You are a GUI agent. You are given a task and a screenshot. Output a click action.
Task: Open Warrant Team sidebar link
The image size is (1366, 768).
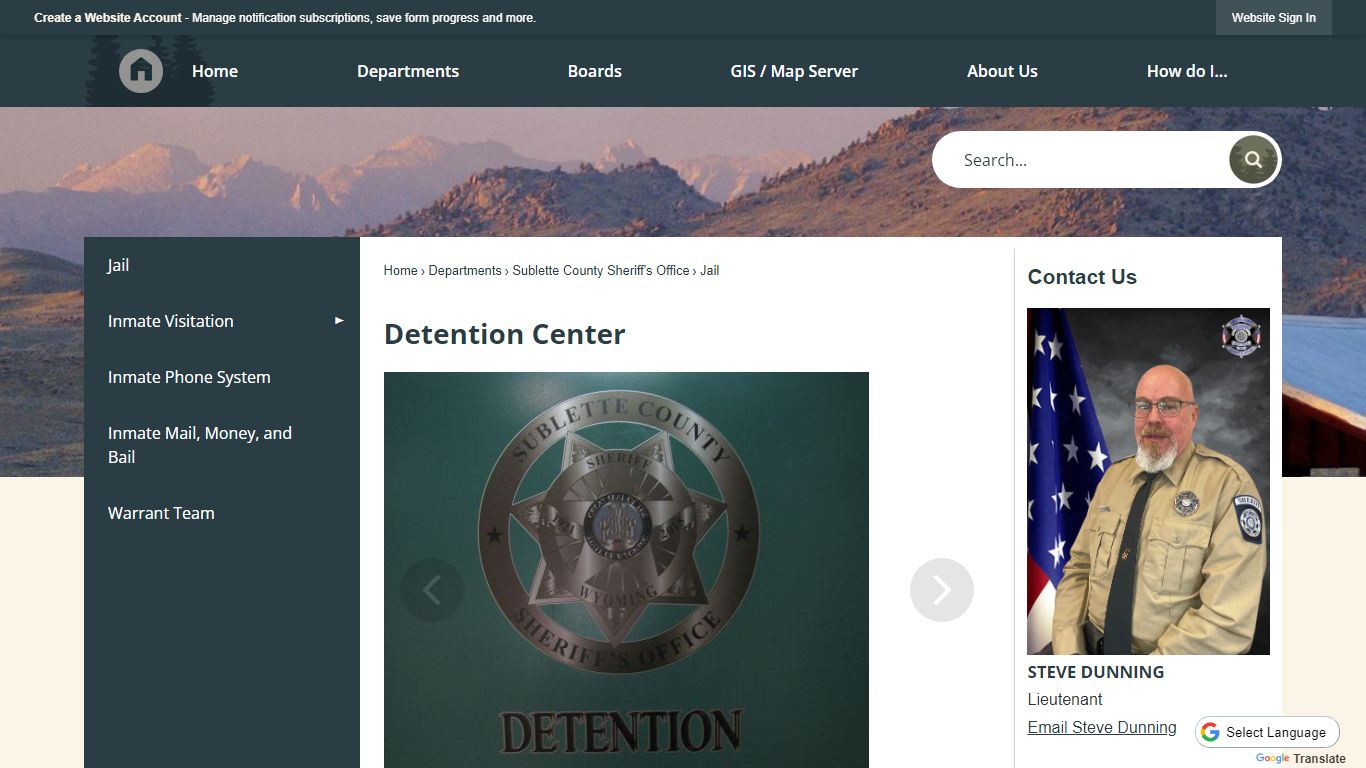[x=222, y=513]
